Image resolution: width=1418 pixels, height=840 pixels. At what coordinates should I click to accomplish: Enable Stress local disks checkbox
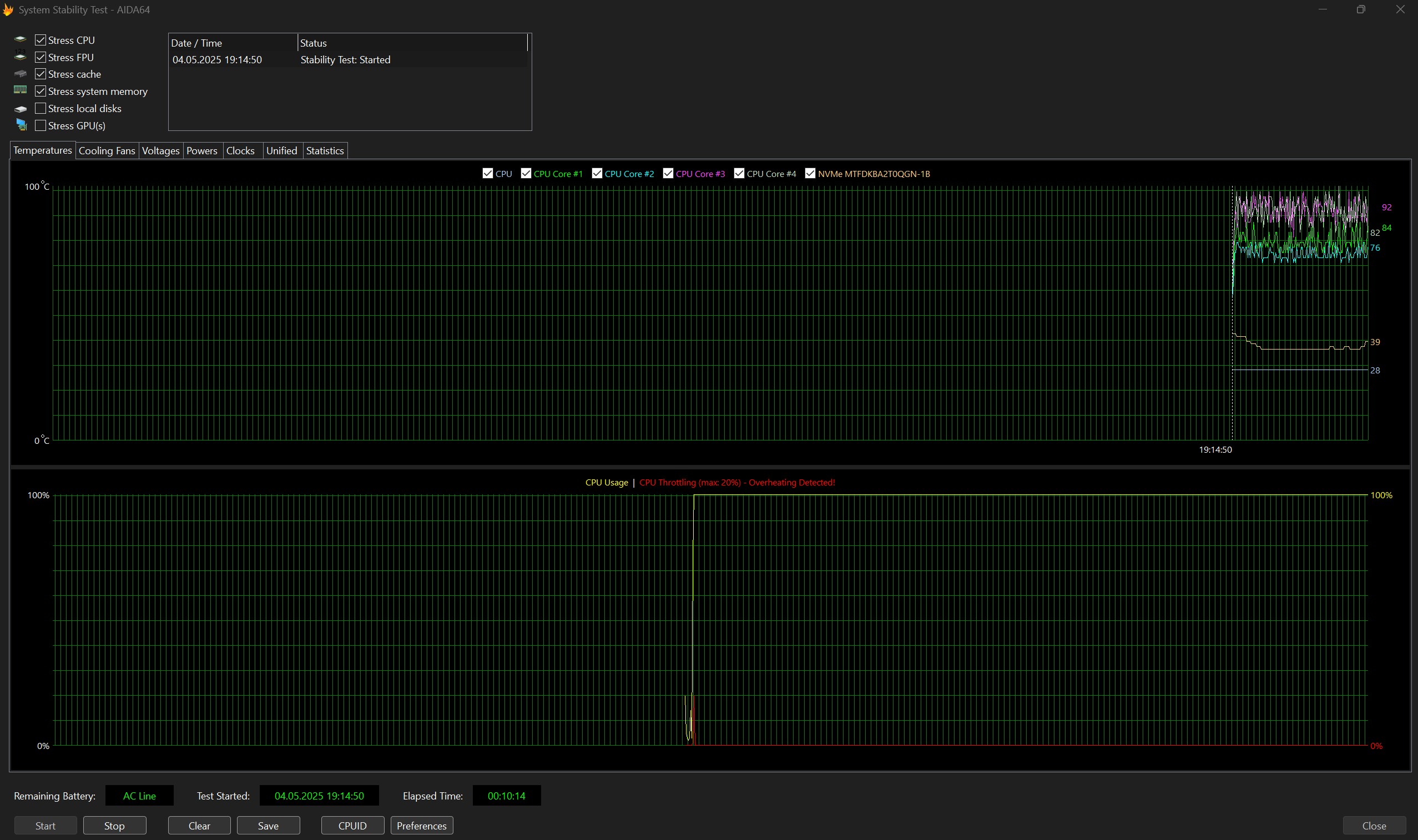(40, 109)
